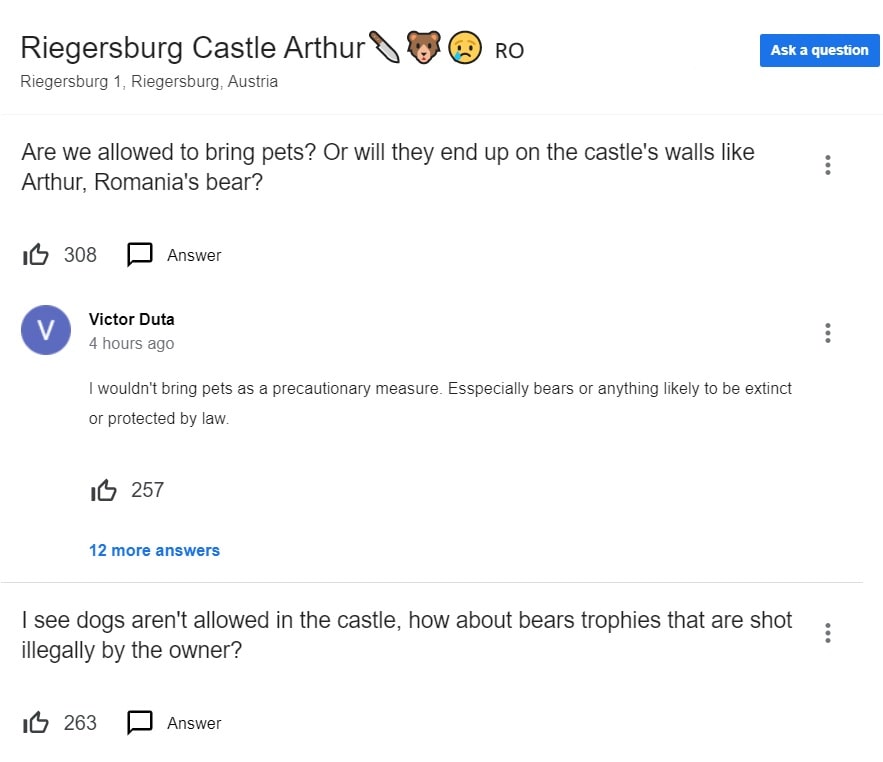Image resolution: width=883 pixels, height=762 pixels.
Task: Expand the 12 more answers link
Action: pos(154,550)
